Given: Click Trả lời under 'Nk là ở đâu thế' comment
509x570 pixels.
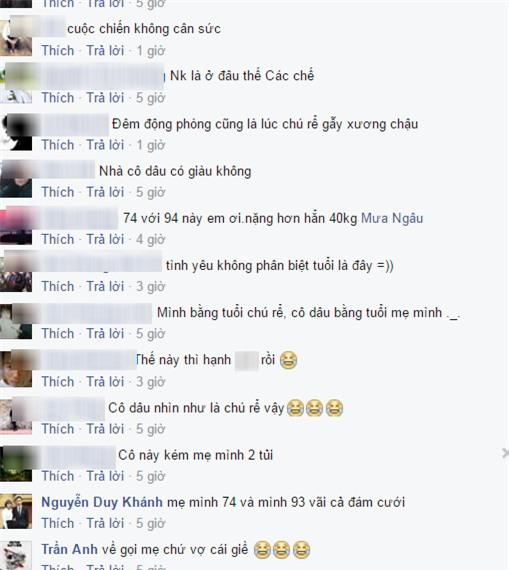Looking at the screenshot, I should point(105,98).
